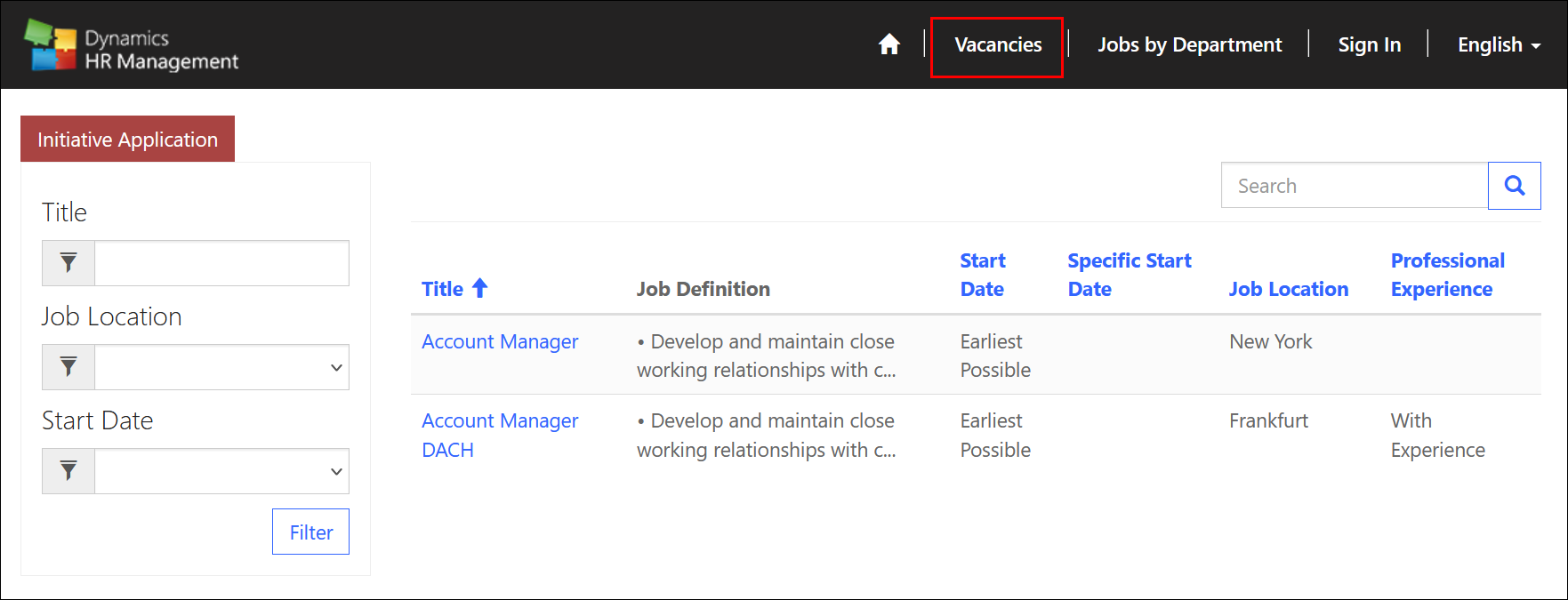
Task: Select the Sign In menu item
Action: pos(1369,44)
